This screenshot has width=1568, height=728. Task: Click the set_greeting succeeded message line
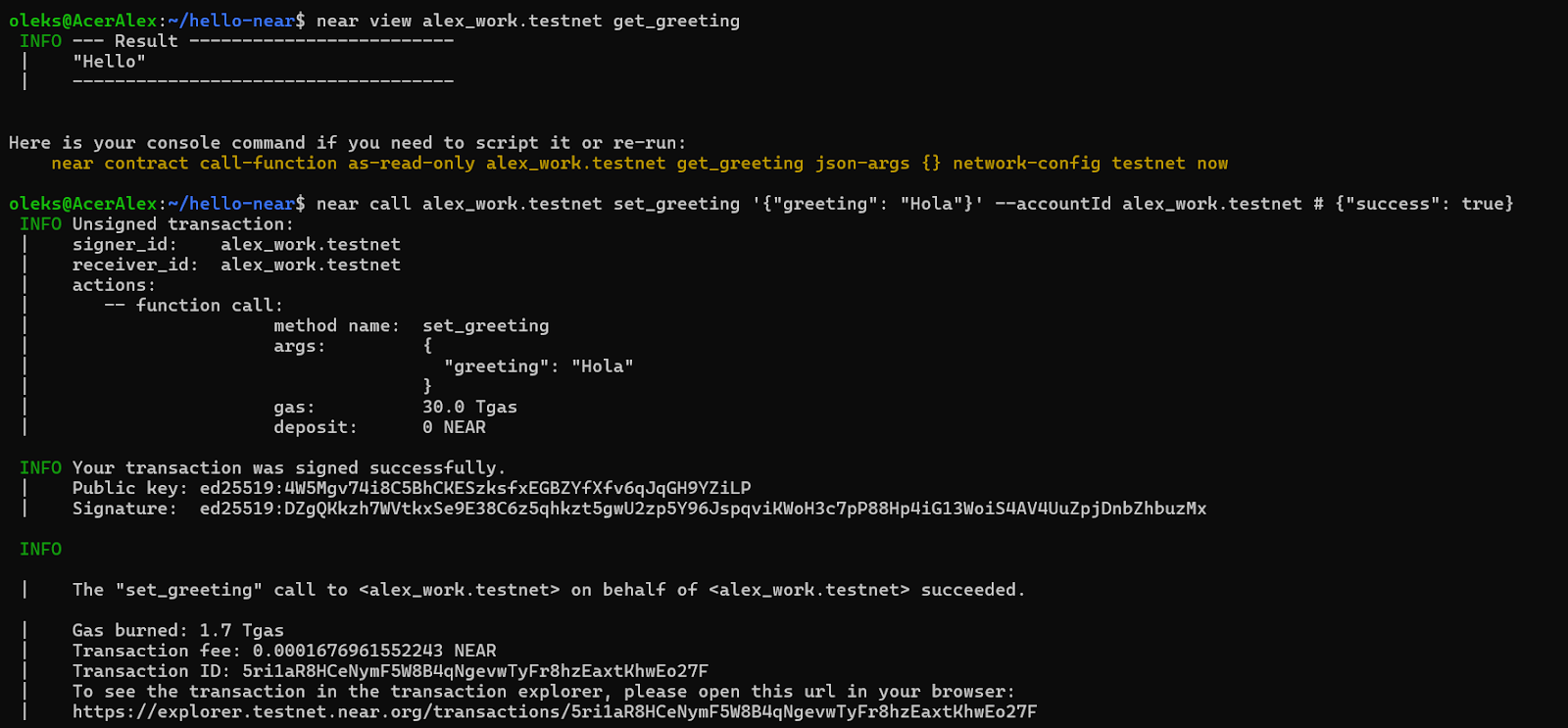tap(549, 590)
